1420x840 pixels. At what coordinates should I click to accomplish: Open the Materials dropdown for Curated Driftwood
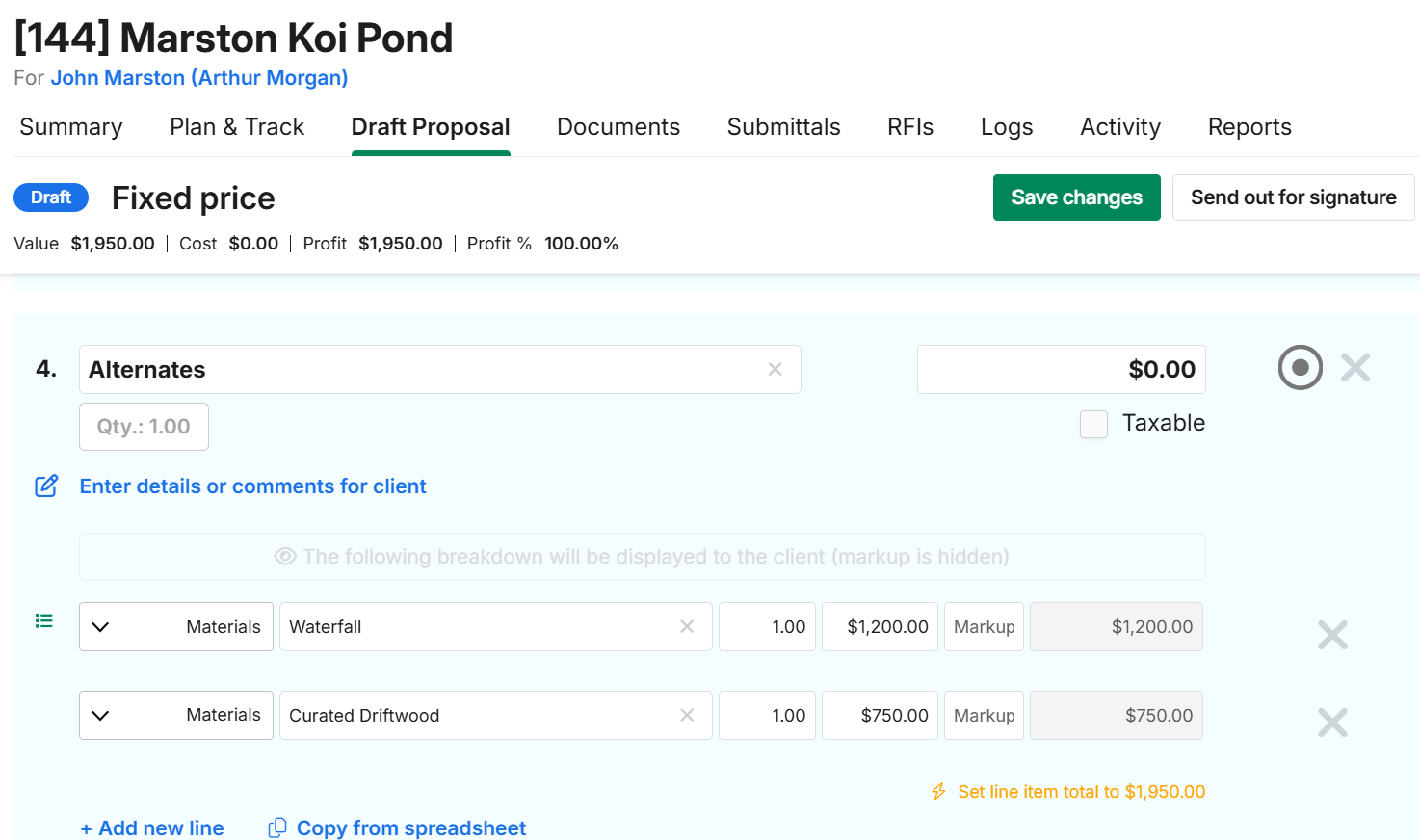point(176,715)
